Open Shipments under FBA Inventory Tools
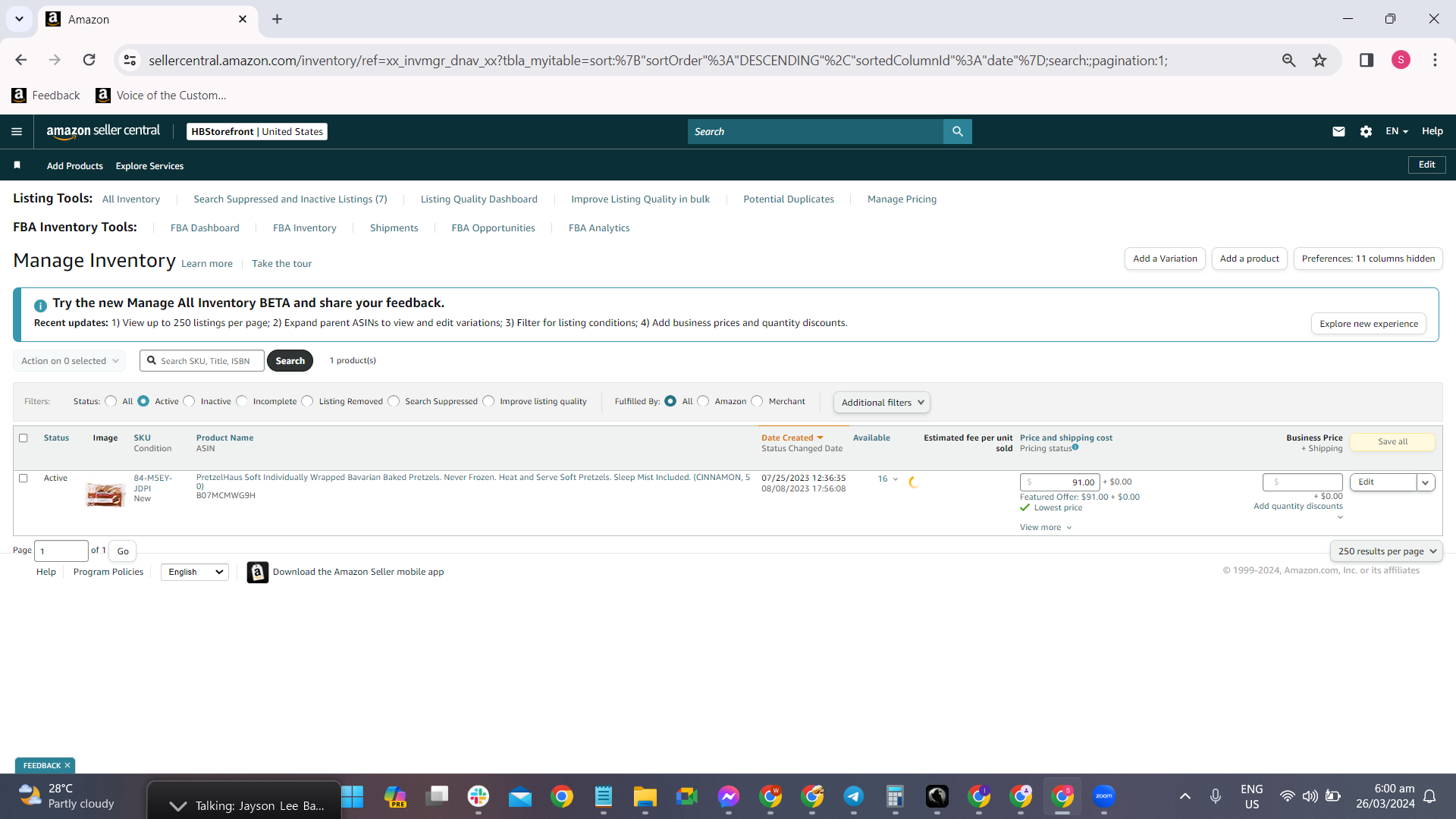Screen dimensions: 1456x819 394,228
